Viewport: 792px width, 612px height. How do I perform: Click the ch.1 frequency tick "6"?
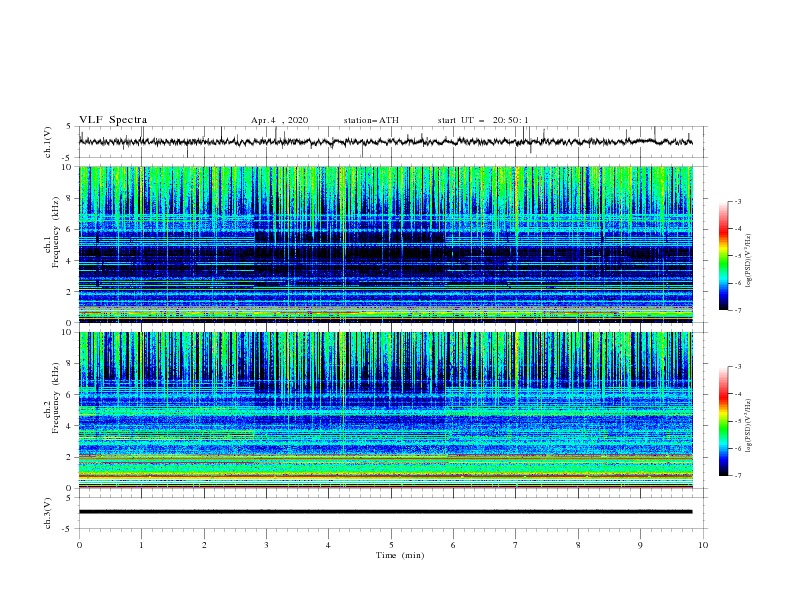pos(70,230)
